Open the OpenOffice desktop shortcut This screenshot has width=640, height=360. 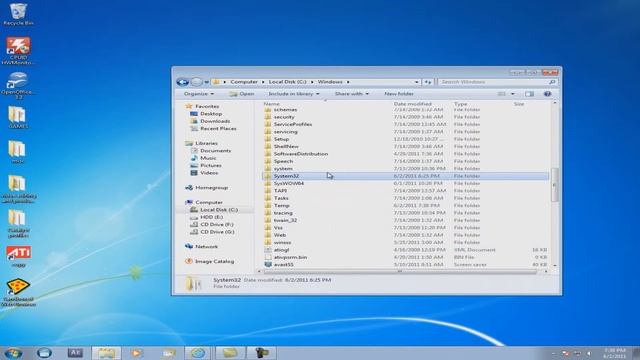tap(17, 85)
